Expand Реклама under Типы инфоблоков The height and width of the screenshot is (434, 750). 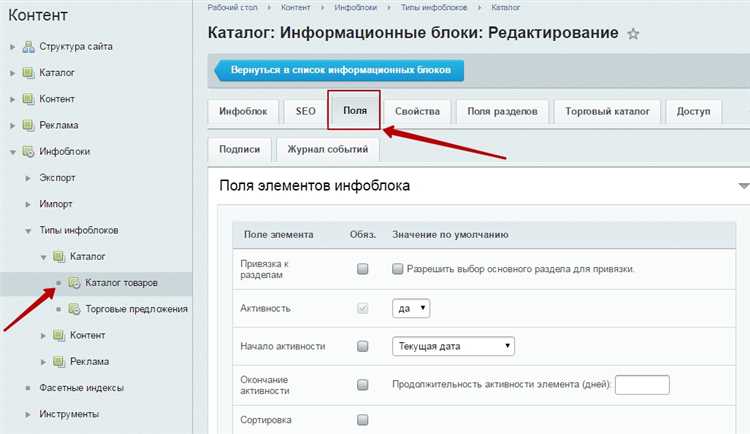pyautogui.click(x=43, y=362)
